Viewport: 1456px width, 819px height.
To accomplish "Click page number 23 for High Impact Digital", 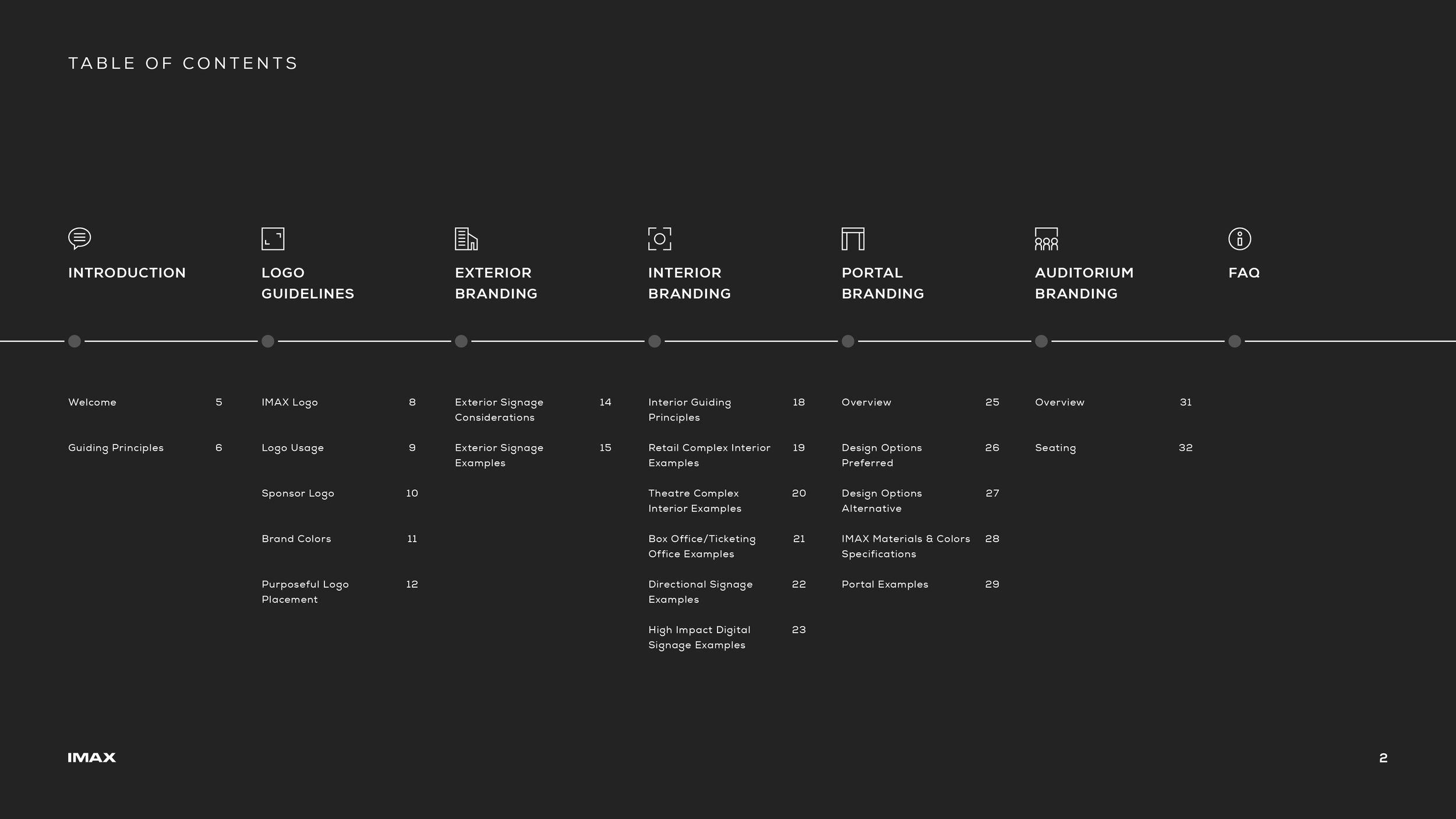I will pyautogui.click(x=799, y=630).
